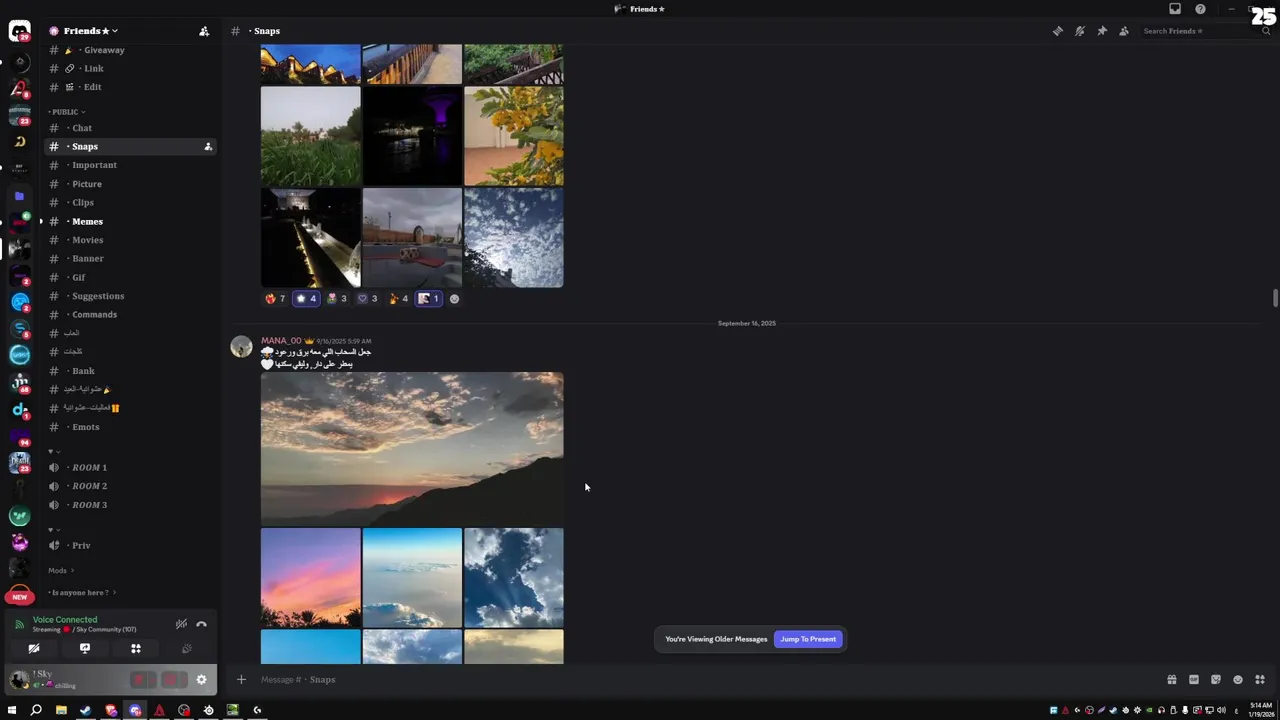Open the sticker picker icon
The image size is (1280, 720).
pyautogui.click(x=1216, y=680)
